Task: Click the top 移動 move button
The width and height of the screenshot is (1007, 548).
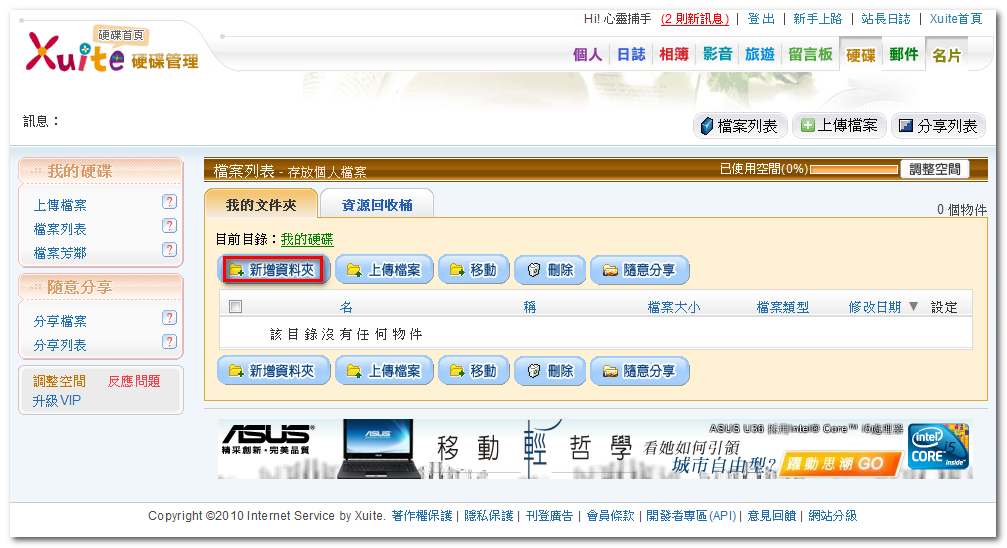Action: pos(473,270)
